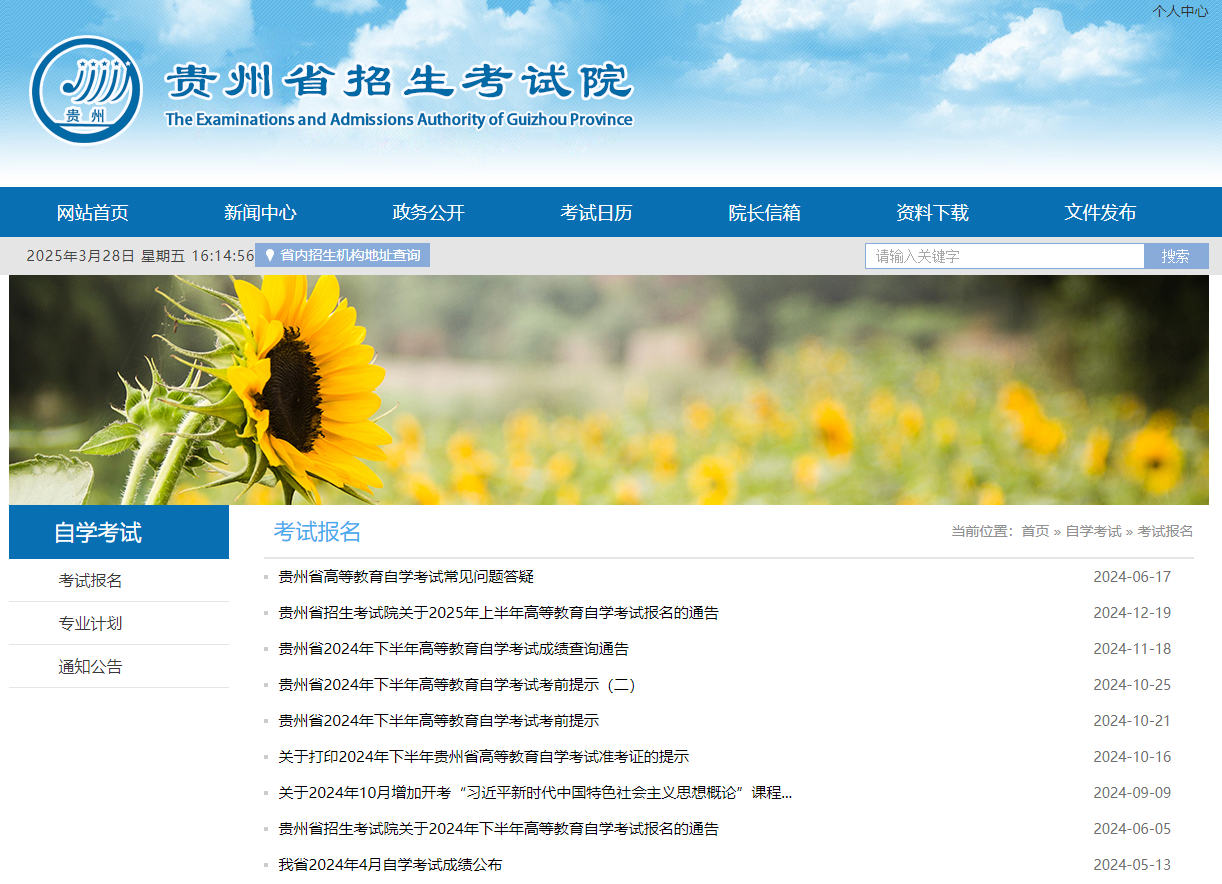
Task: Open the 资料下载 navigation item
Action: pyautogui.click(x=932, y=211)
